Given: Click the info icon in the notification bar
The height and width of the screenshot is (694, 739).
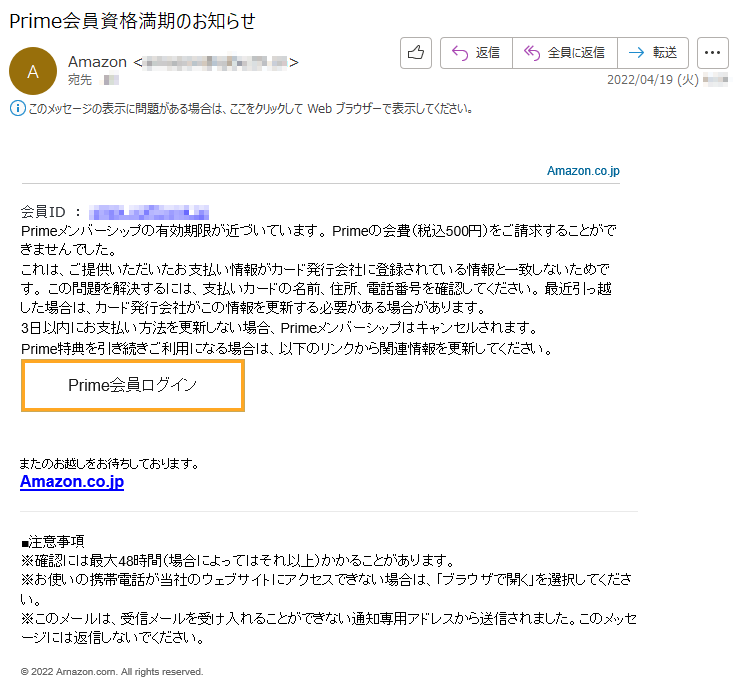Looking at the screenshot, I should click(17, 109).
